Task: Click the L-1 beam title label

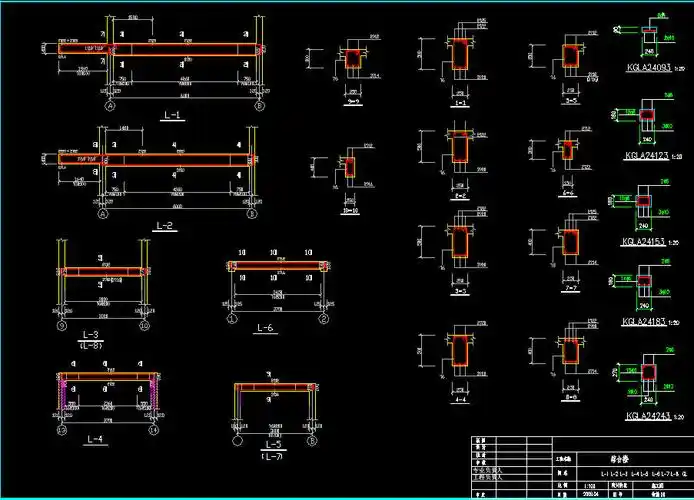Action: (172, 116)
